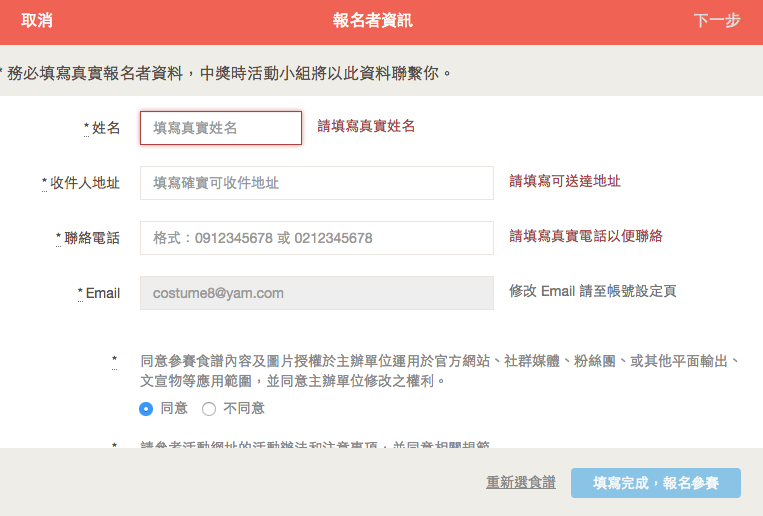Click the 請填寫可送達地址 error hint
This screenshot has width=763, height=516.
pos(565,181)
